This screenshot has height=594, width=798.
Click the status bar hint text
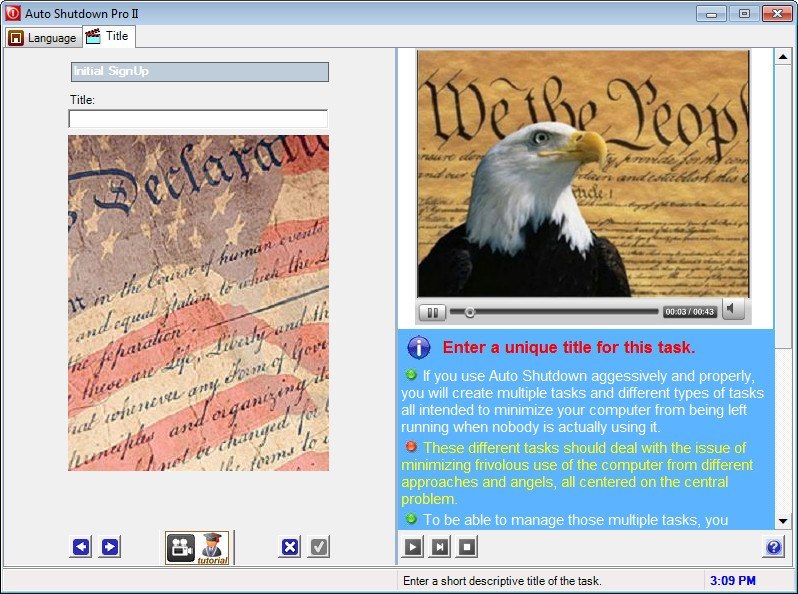coord(502,580)
